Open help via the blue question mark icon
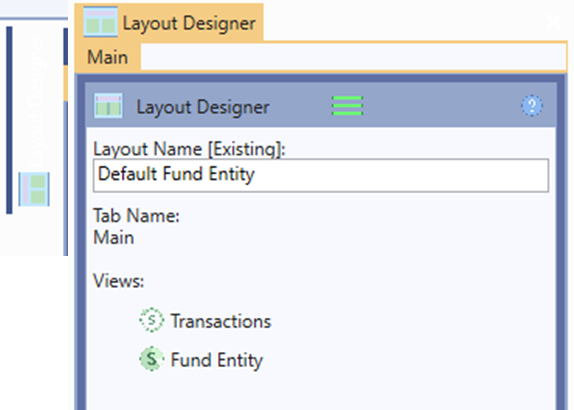 pos(532,106)
